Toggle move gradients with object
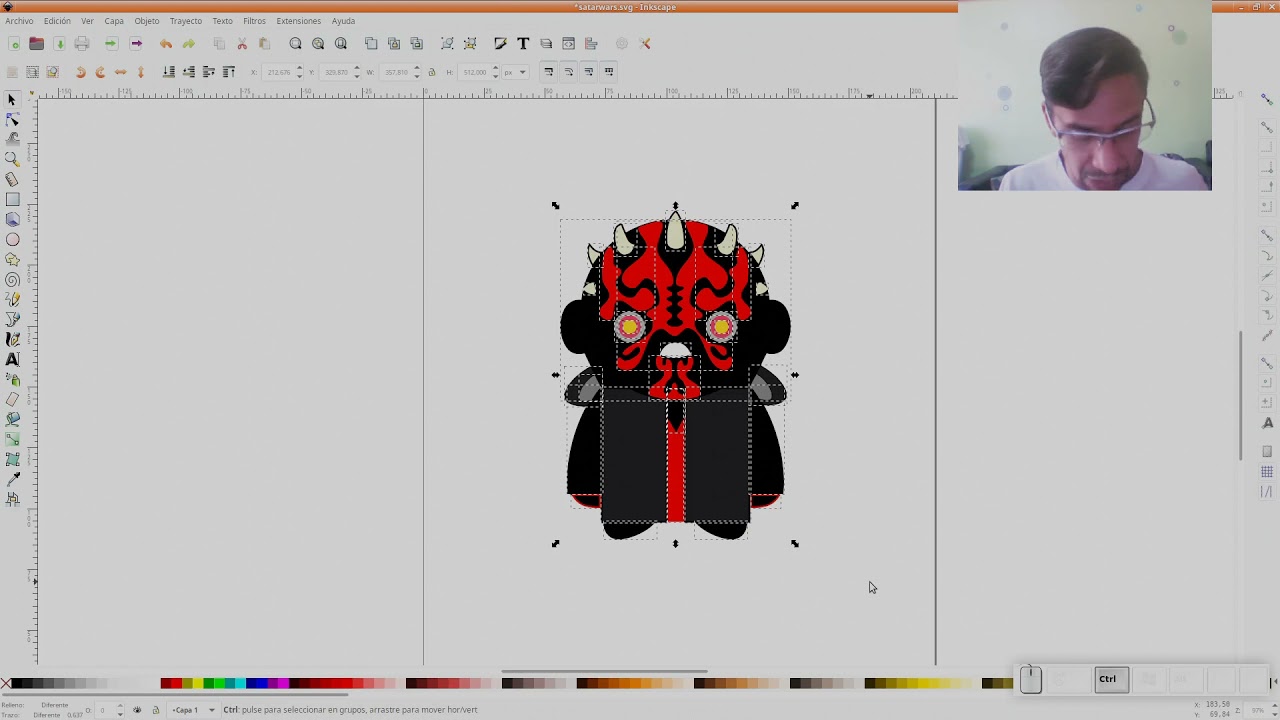The height and width of the screenshot is (720, 1280). (x=588, y=72)
